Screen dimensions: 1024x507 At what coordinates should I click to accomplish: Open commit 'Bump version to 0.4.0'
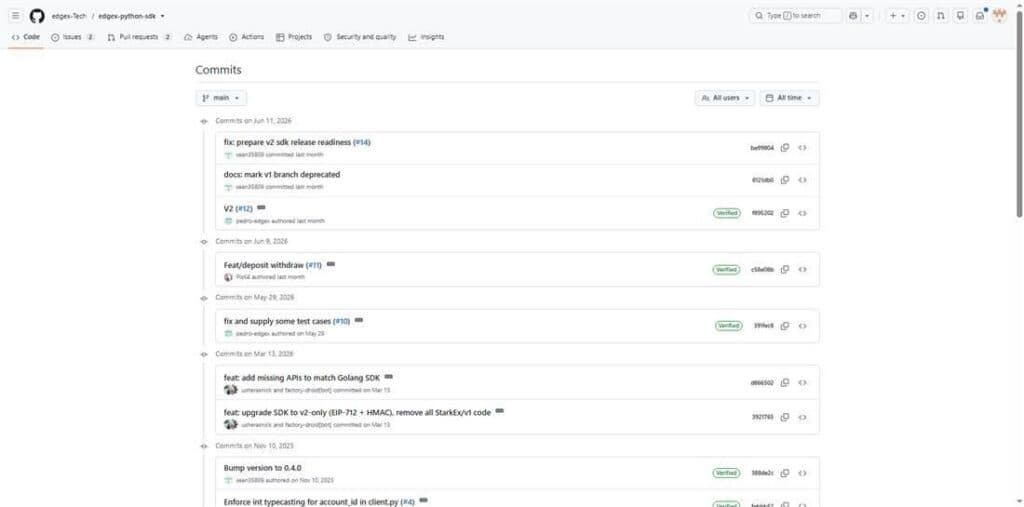pyautogui.click(x=263, y=468)
